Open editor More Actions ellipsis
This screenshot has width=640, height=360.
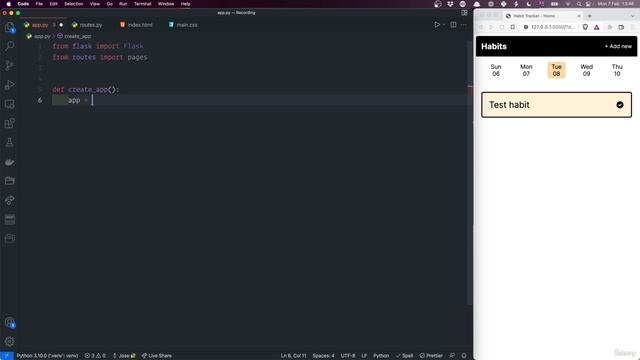click(x=464, y=25)
